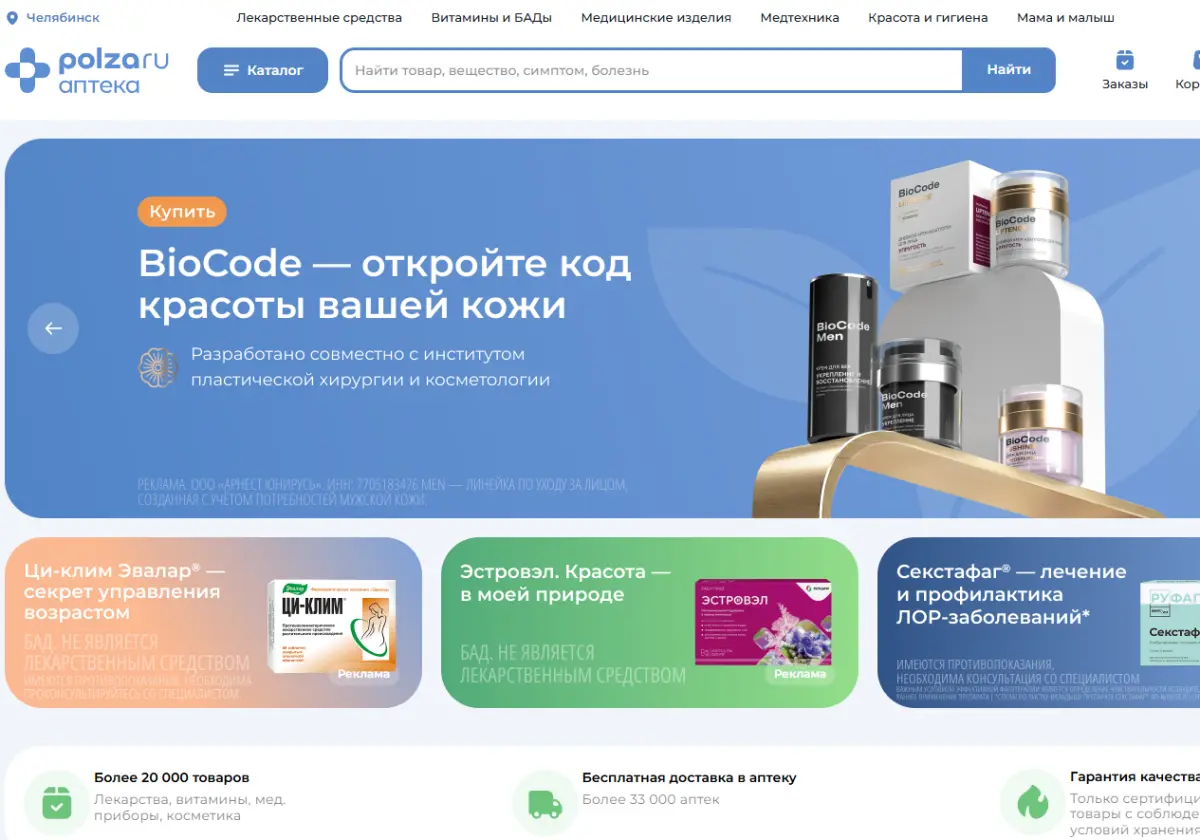Click 'Бесплатная доставка в аптеку' text
1200x840 pixels.
pyautogui.click(x=689, y=777)
